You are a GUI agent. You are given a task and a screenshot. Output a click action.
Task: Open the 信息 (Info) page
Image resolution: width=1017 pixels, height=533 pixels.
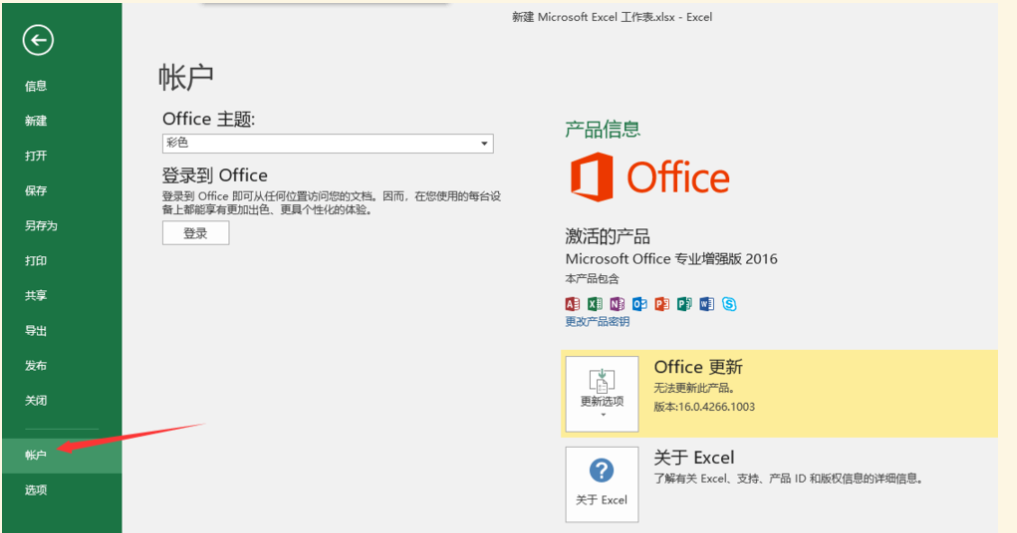click(36, 87)
